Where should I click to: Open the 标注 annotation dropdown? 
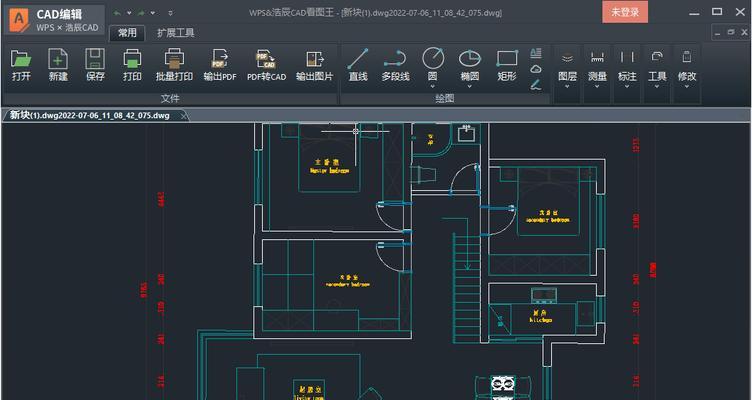pyautogui.click(x=627, y=70)
